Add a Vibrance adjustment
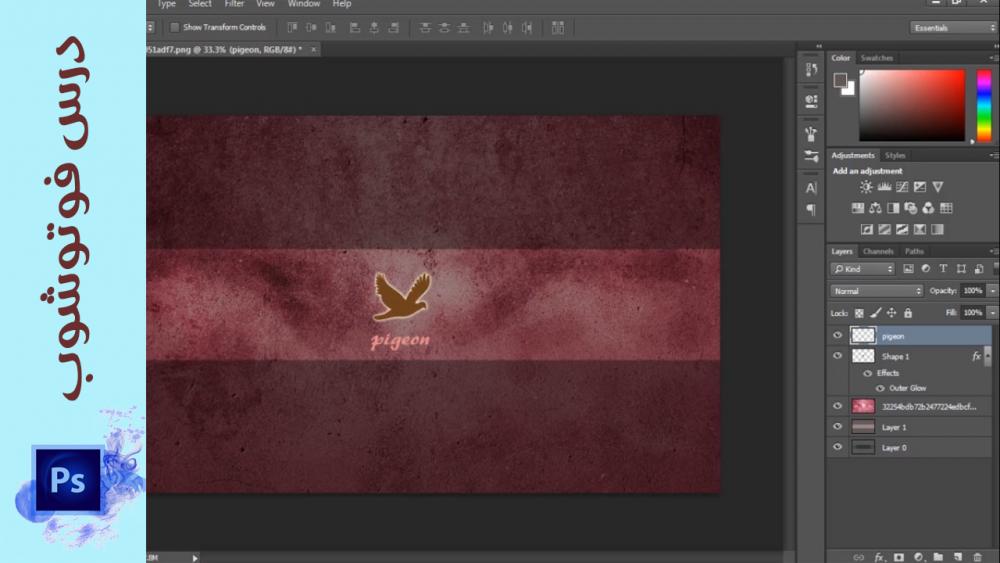 (938, 187)
